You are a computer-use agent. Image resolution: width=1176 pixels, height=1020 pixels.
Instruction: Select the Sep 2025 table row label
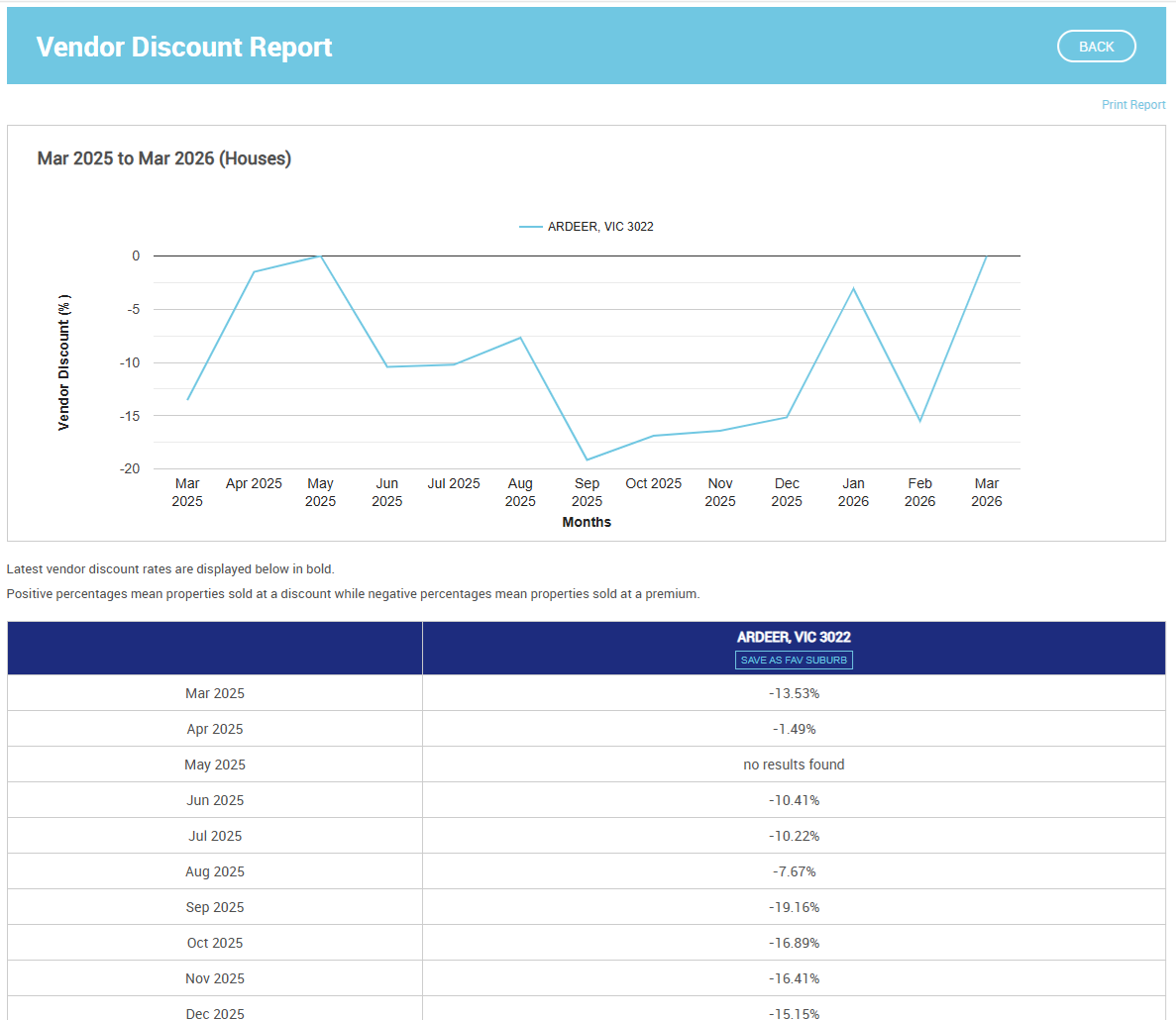coord(215,907)
